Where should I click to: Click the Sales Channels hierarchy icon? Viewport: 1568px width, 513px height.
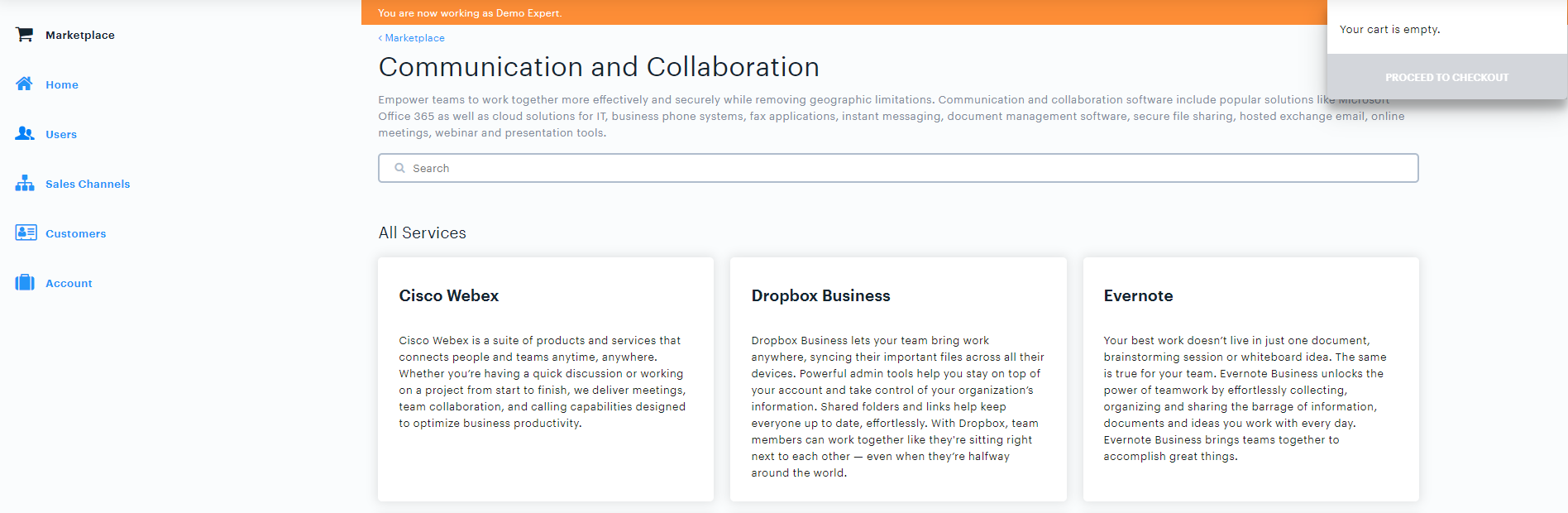click(25, 183)
